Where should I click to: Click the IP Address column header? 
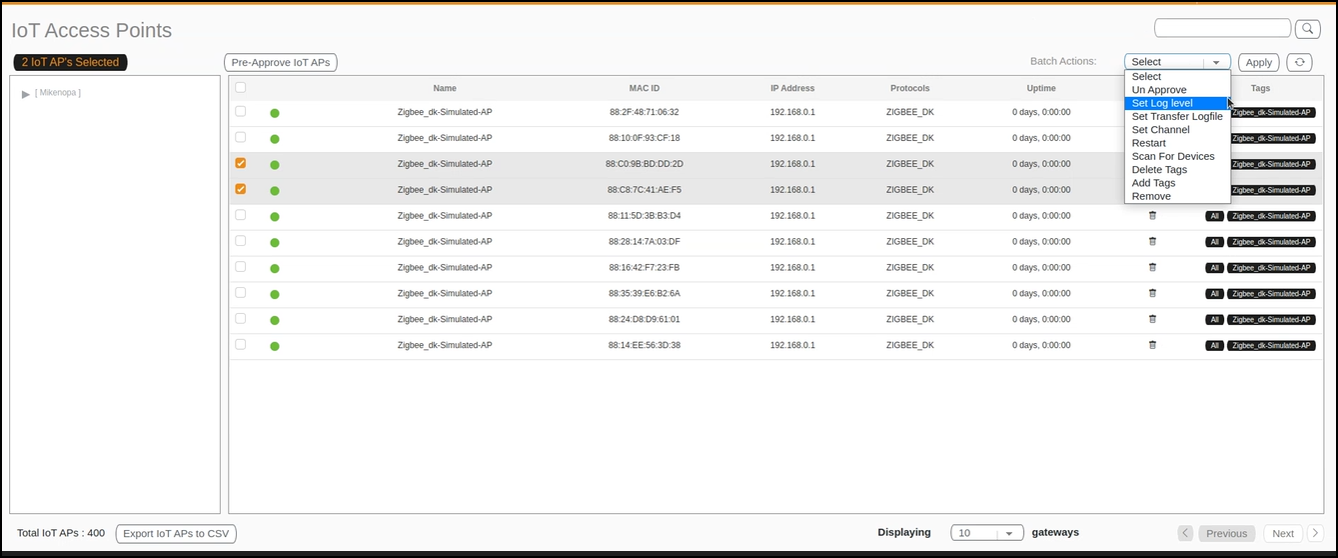(792, 88)
